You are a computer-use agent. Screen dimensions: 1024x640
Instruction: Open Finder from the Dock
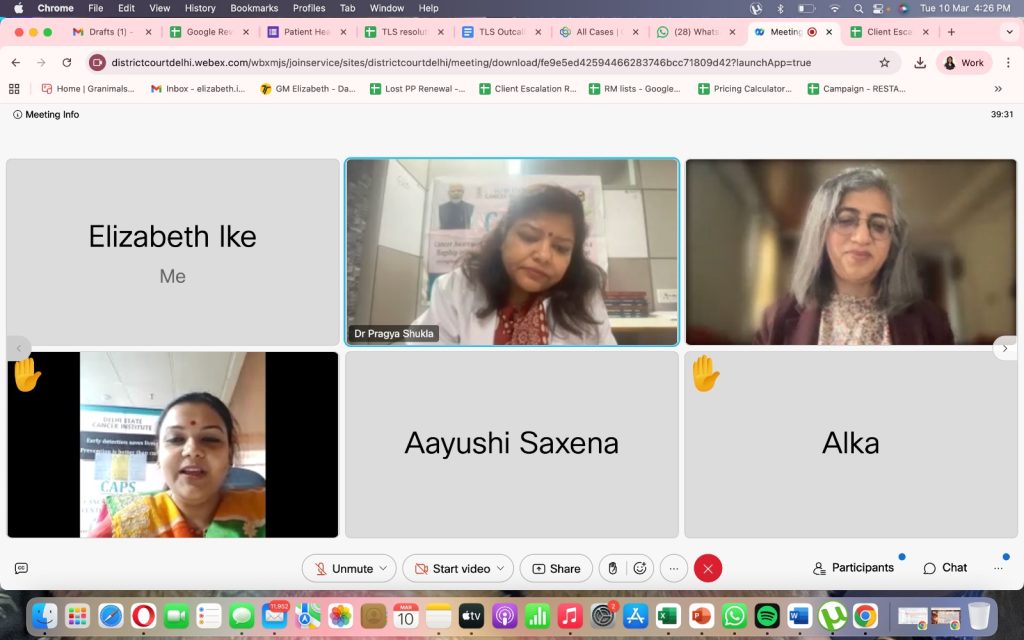(x=45, y=616)
